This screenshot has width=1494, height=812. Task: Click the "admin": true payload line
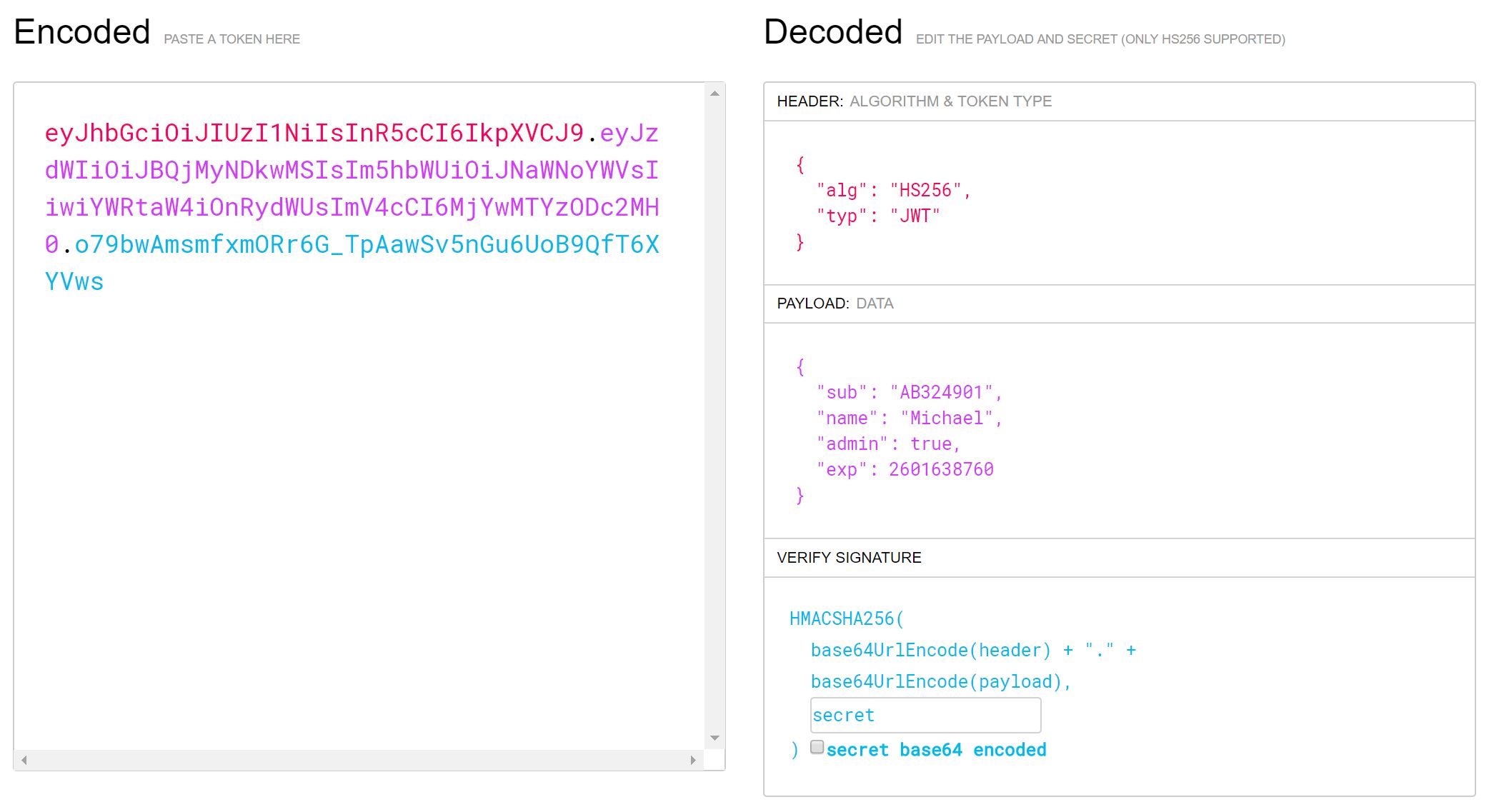[x=888, y=443]
